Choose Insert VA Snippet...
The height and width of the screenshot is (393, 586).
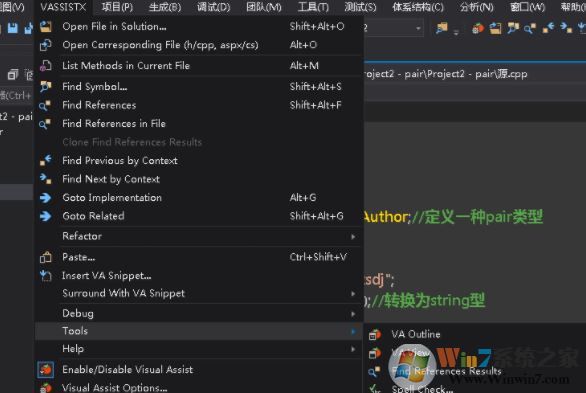pos(199,276)
